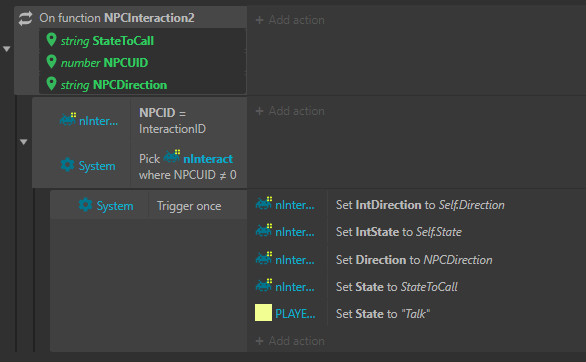Viewport: 586px width, 362px height.
Task: Select the Set Direction to NPCDirection action
Action: coord(414,260)
